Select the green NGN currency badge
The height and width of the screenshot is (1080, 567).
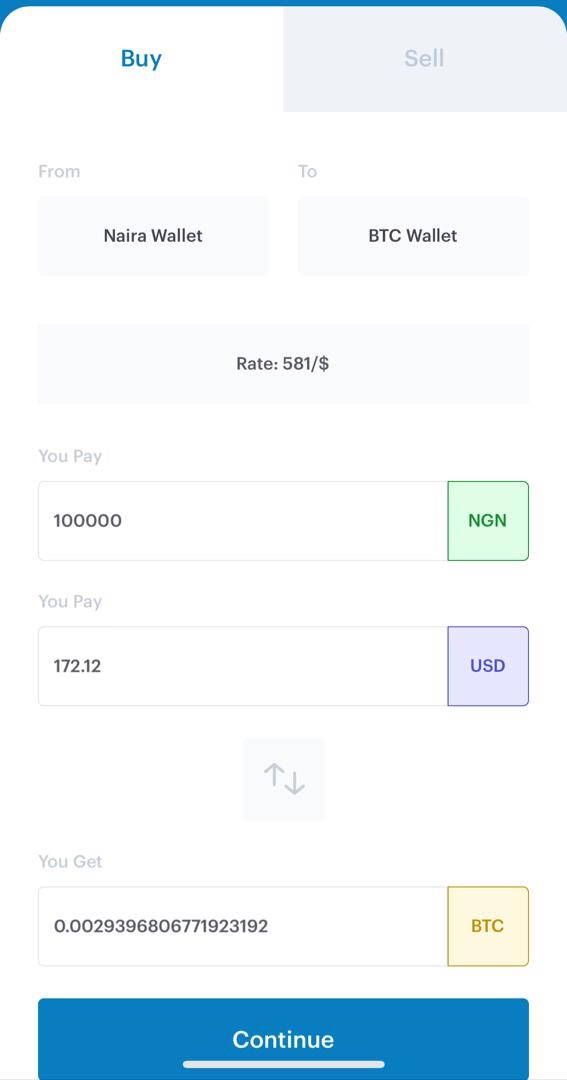coord(488,521)
